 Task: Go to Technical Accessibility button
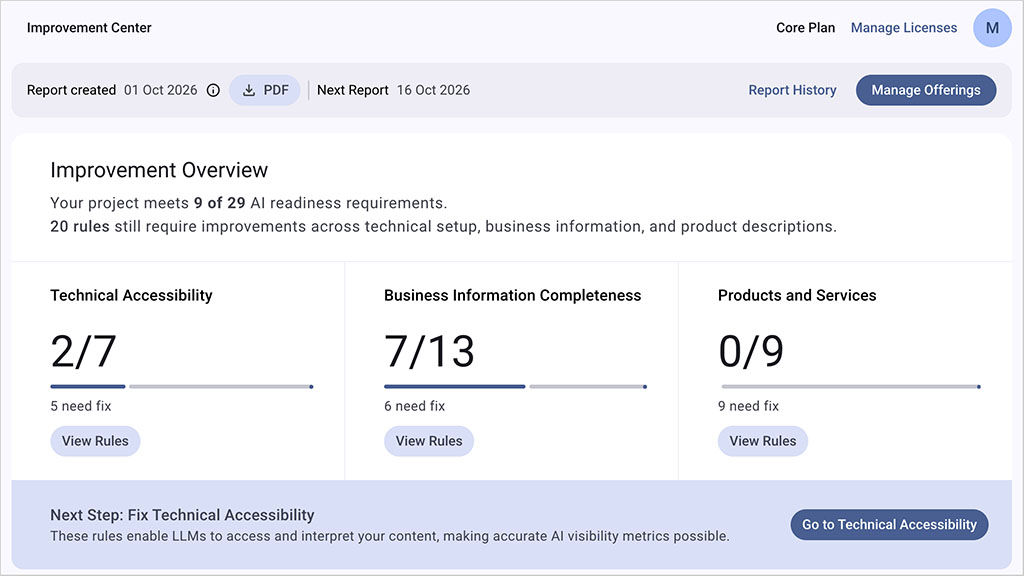pos(889,524)
